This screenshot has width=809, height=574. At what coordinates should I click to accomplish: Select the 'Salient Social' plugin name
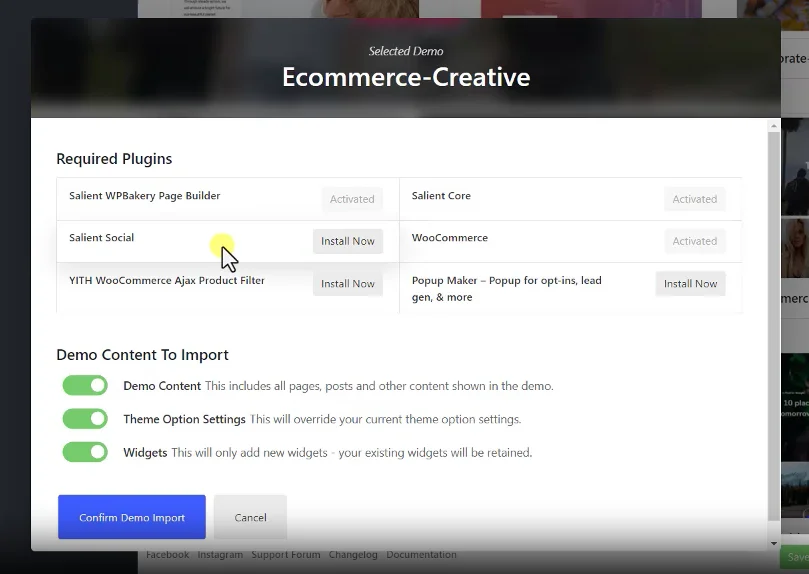coord(102,238)
